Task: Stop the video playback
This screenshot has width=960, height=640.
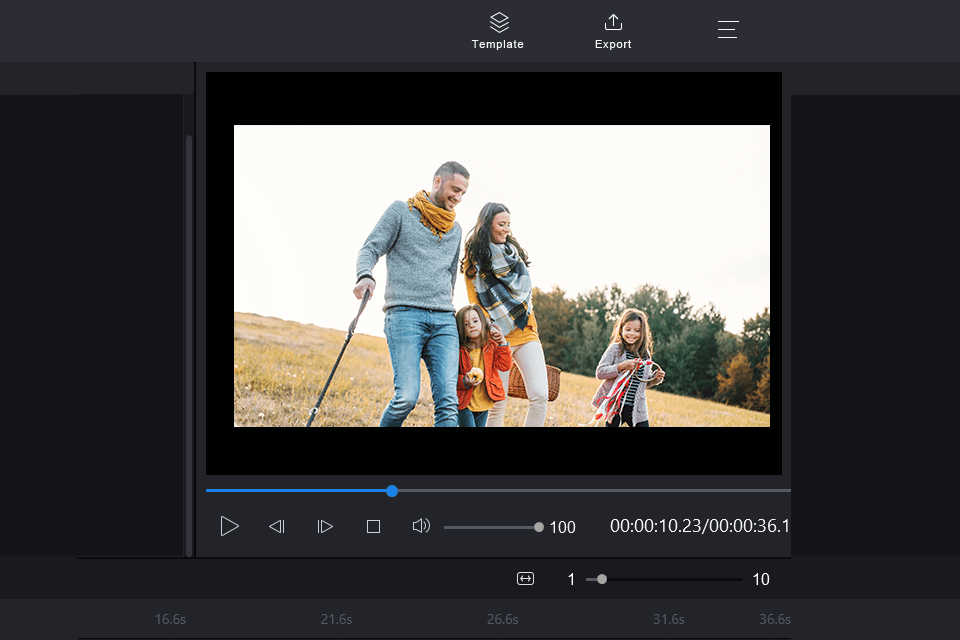Action: tap(373, 526)
